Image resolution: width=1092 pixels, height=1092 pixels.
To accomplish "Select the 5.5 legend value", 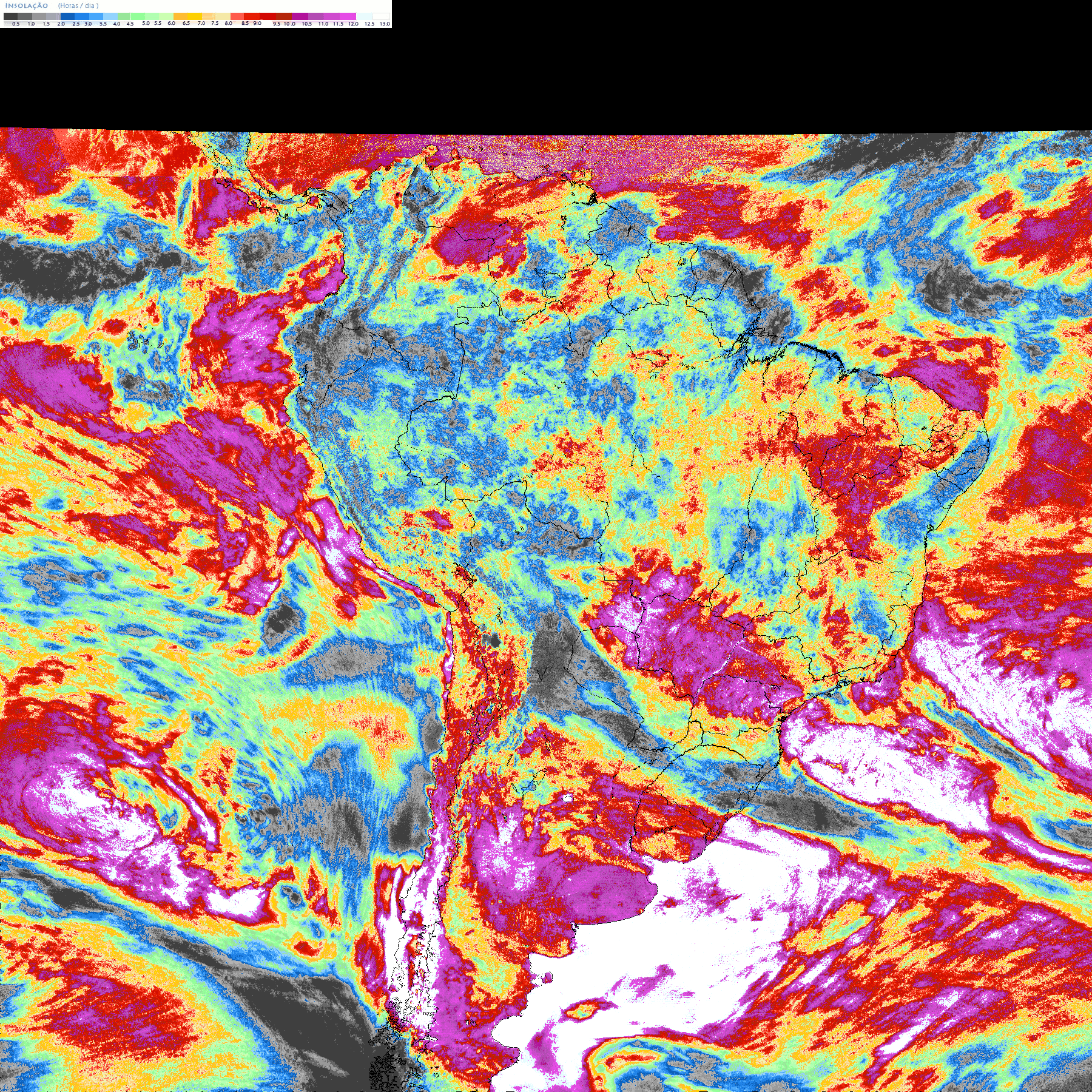I will [158, 23].
